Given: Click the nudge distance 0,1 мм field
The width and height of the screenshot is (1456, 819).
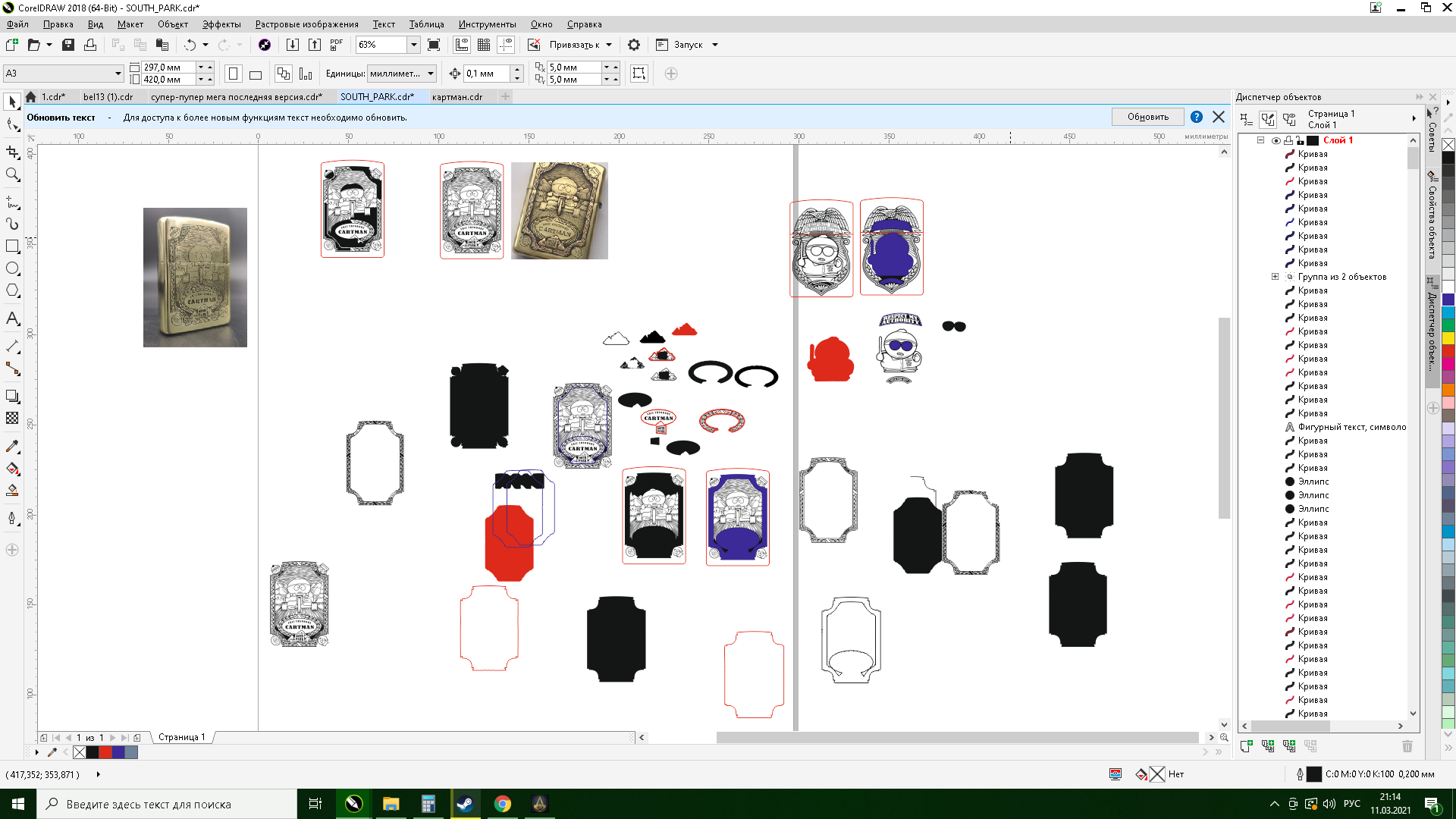Looking at the screenshot, I should [x=486, y=74].
